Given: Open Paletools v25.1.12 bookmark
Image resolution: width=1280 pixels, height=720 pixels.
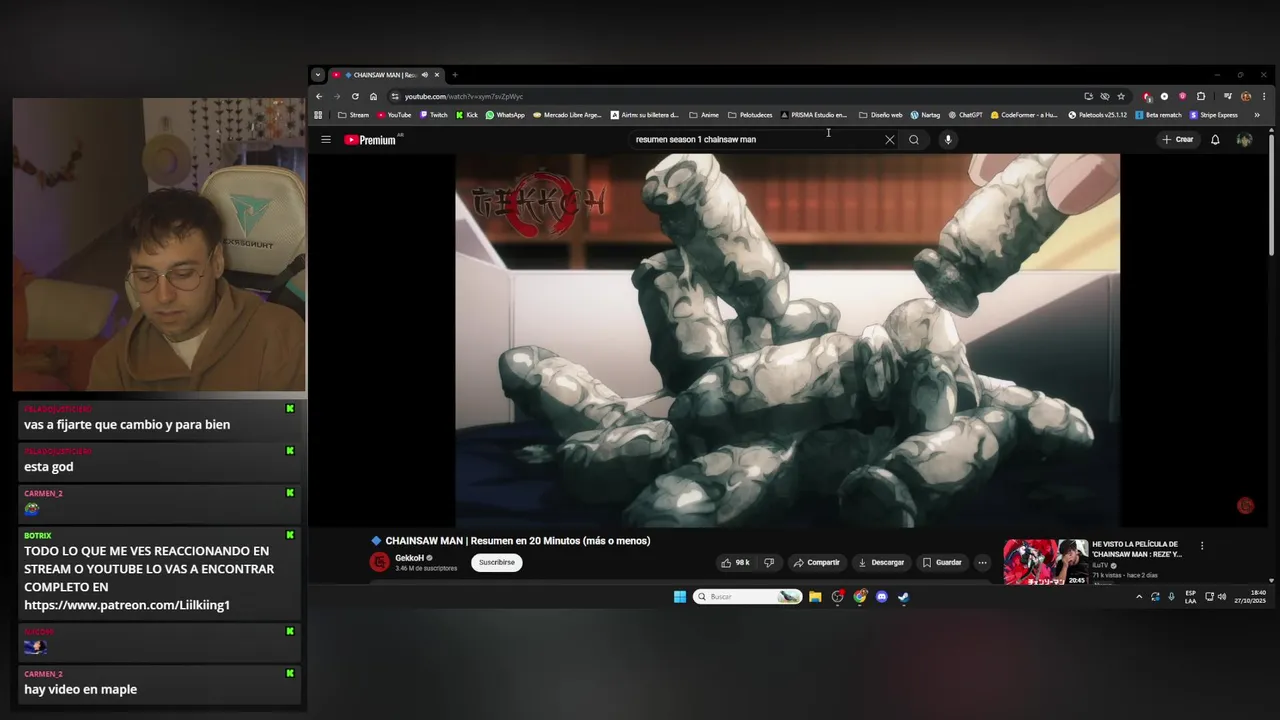Looking at the screenshot, I should click(1097, 115).
